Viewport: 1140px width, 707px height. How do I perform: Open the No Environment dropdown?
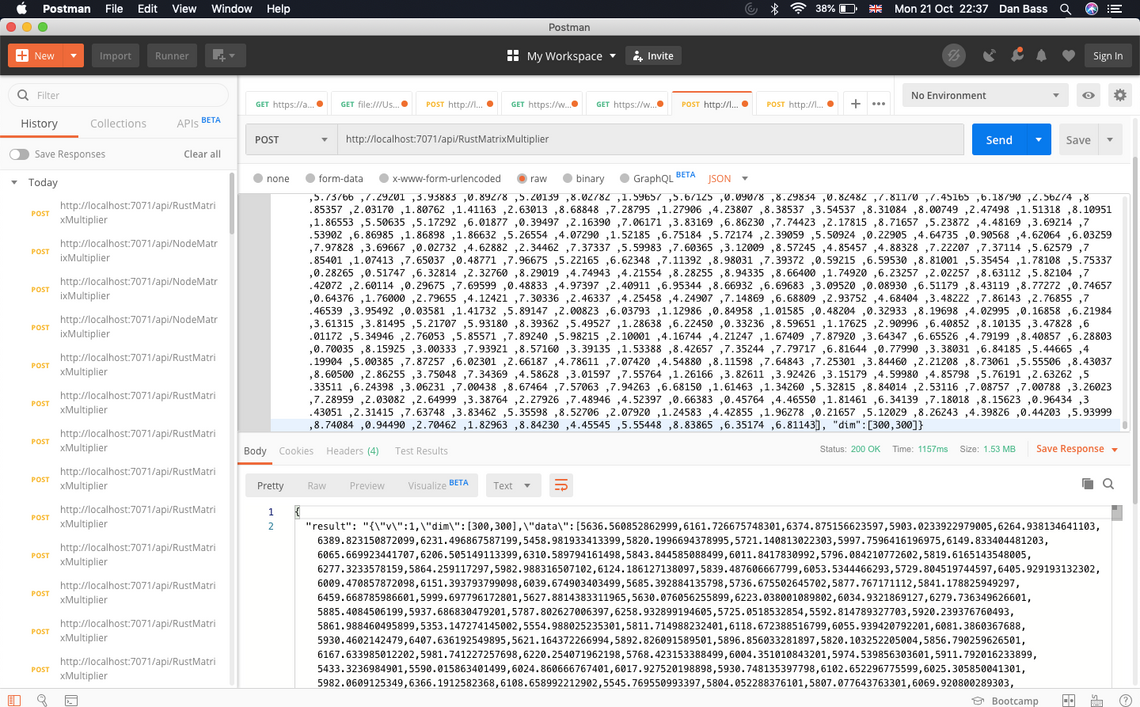(x=984, y=95)
